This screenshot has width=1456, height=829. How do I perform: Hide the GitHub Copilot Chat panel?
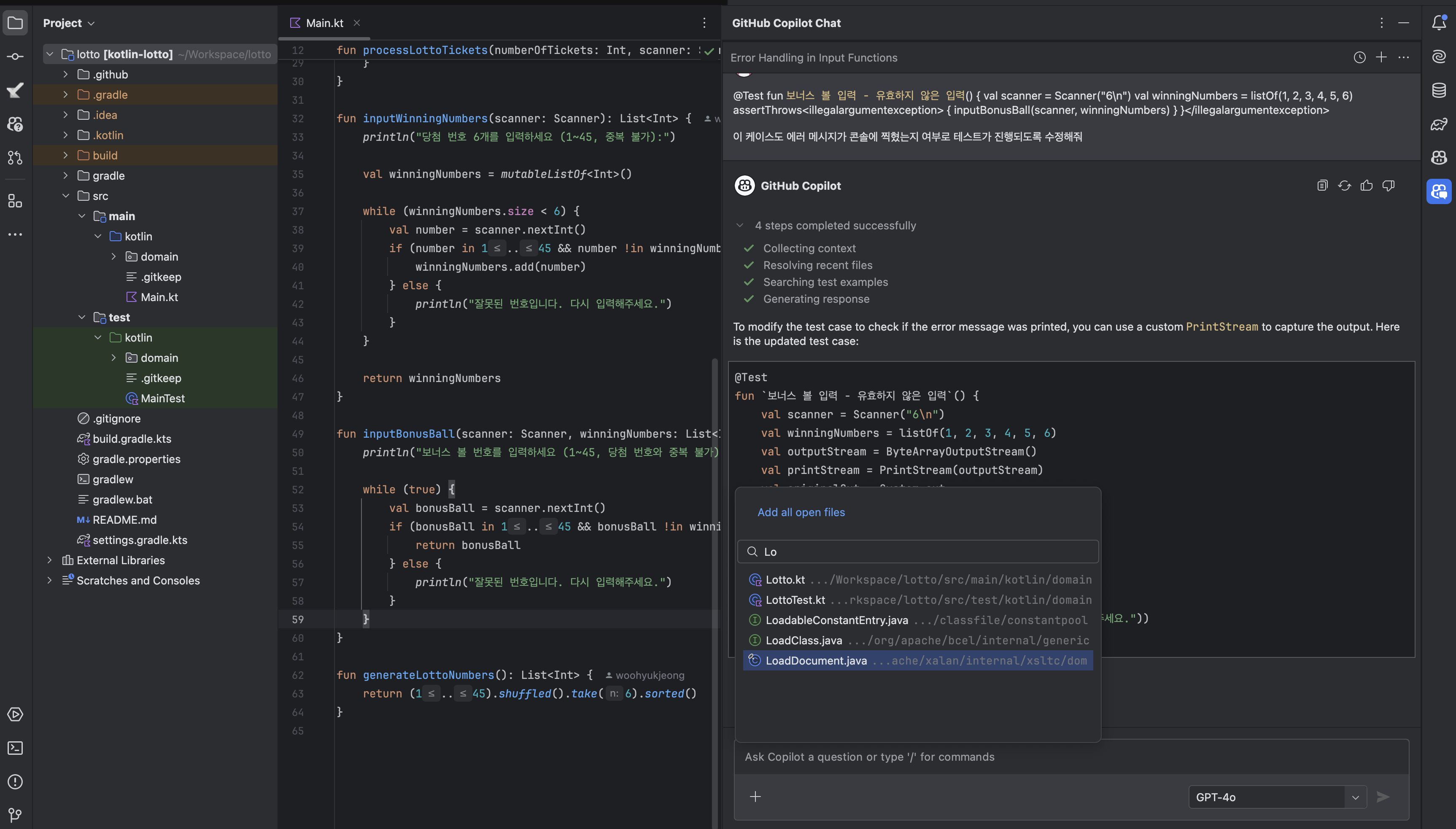click(x=1404, y=23)
